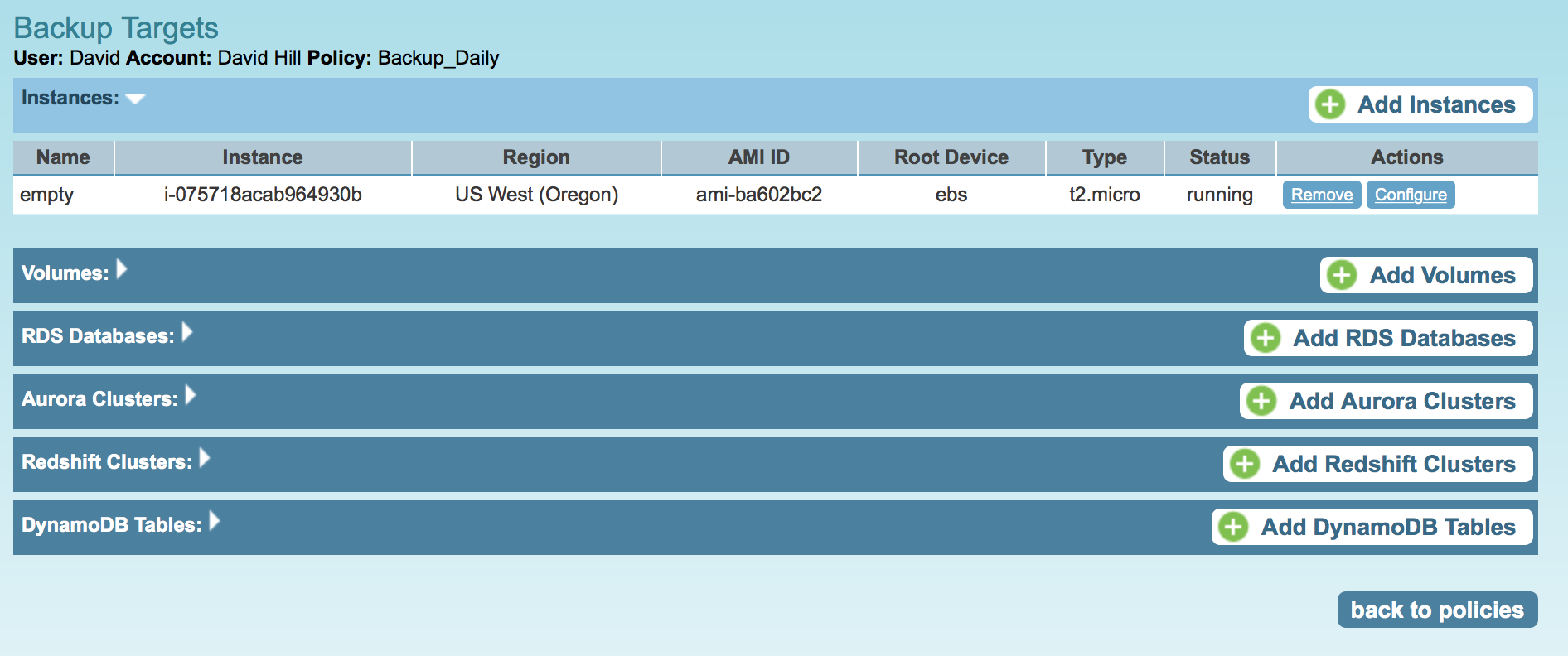Click the Instances: section label
The width and height of the screenshot is (1568, 656).
tap(70, 98)
